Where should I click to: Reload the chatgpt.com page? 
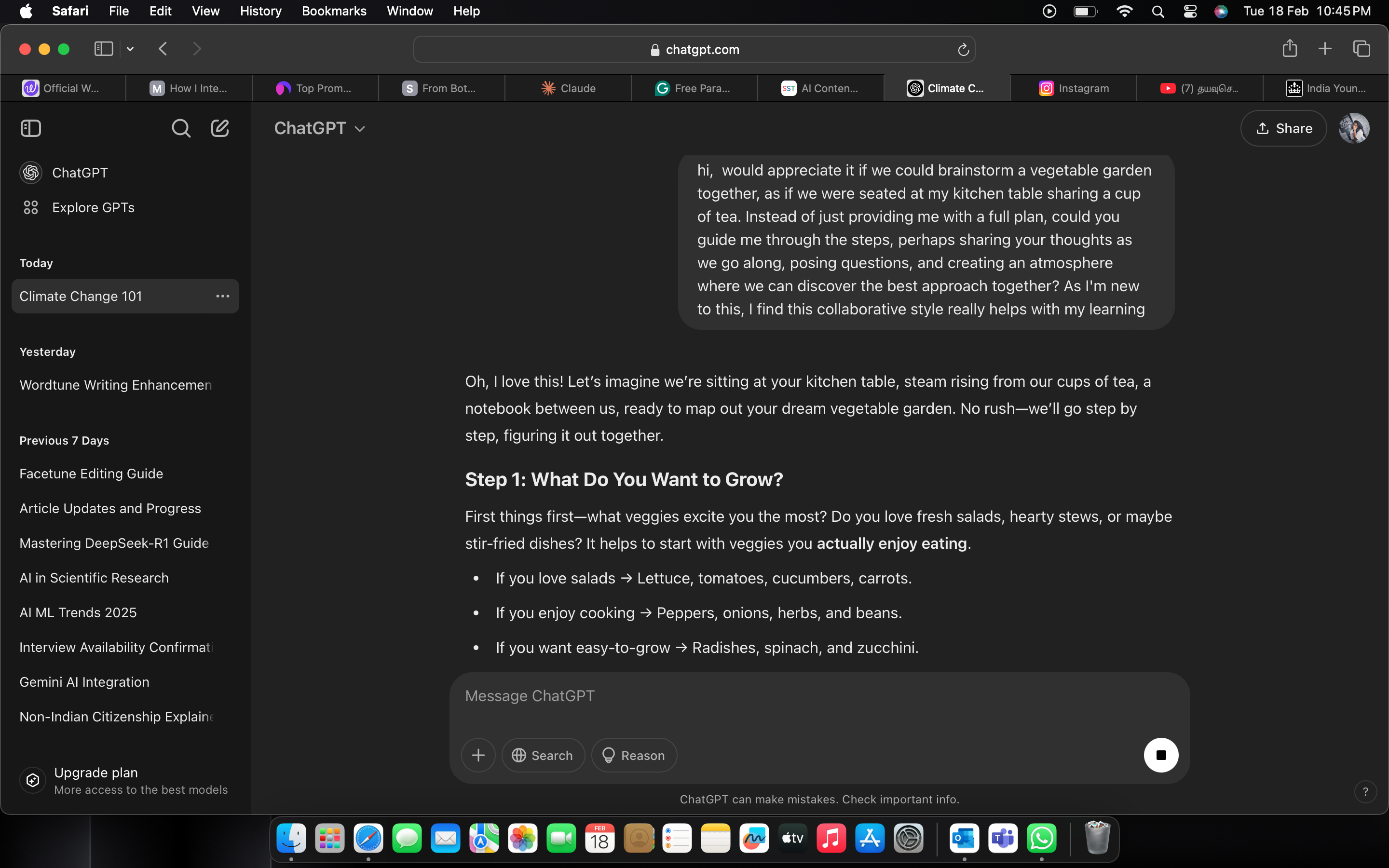coord(963,49)
